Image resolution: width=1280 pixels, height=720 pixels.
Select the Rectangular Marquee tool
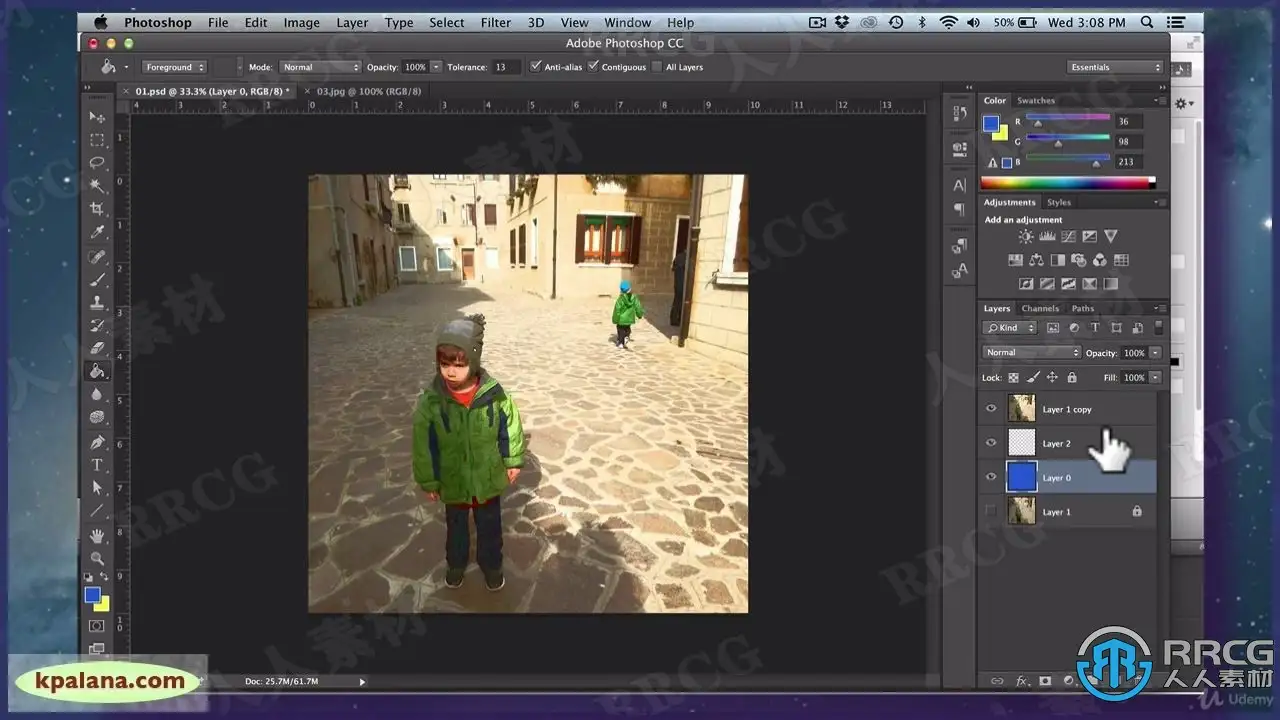tap(97, 140)
